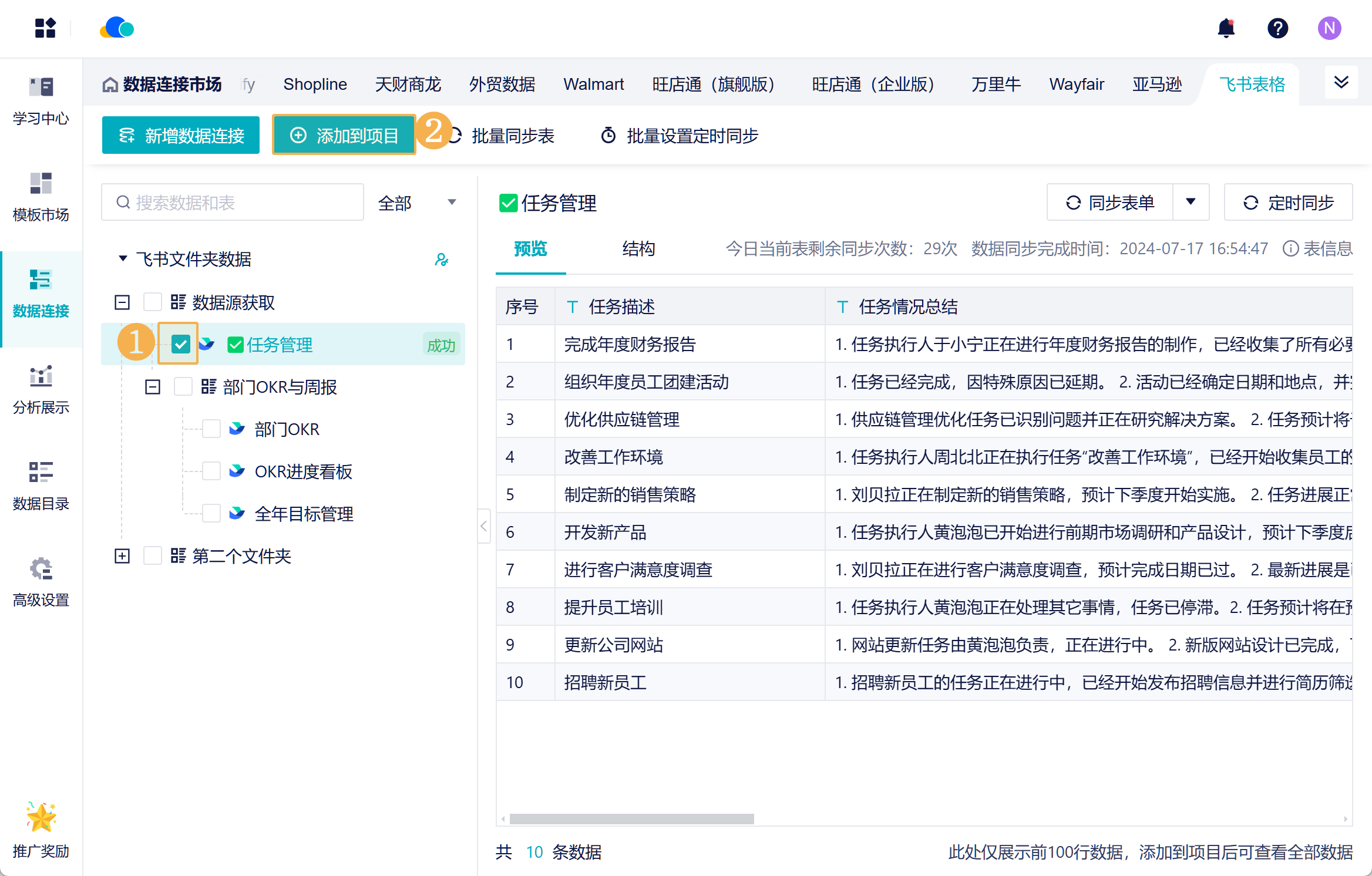This screenshot has height=876, width=1372.
Task: Click the horizontal table scrollbar
Action: 631,818
